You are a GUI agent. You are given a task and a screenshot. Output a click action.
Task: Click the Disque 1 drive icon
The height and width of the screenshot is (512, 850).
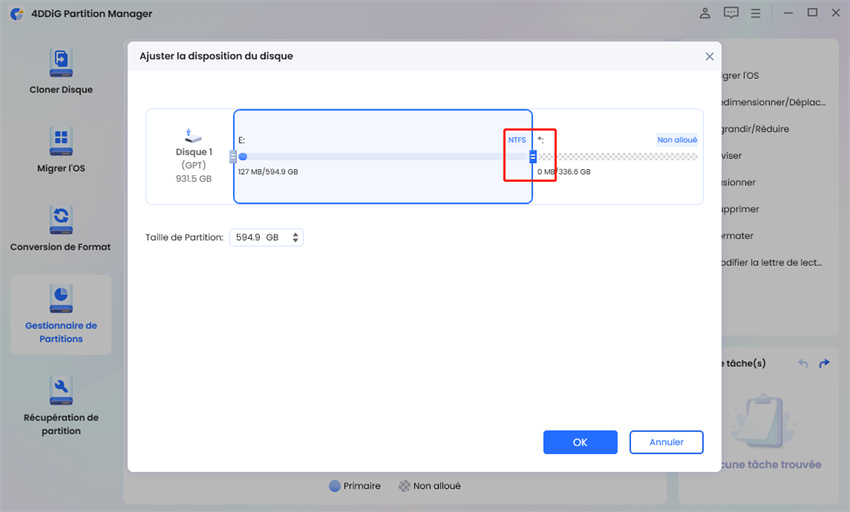click(193, 135)
